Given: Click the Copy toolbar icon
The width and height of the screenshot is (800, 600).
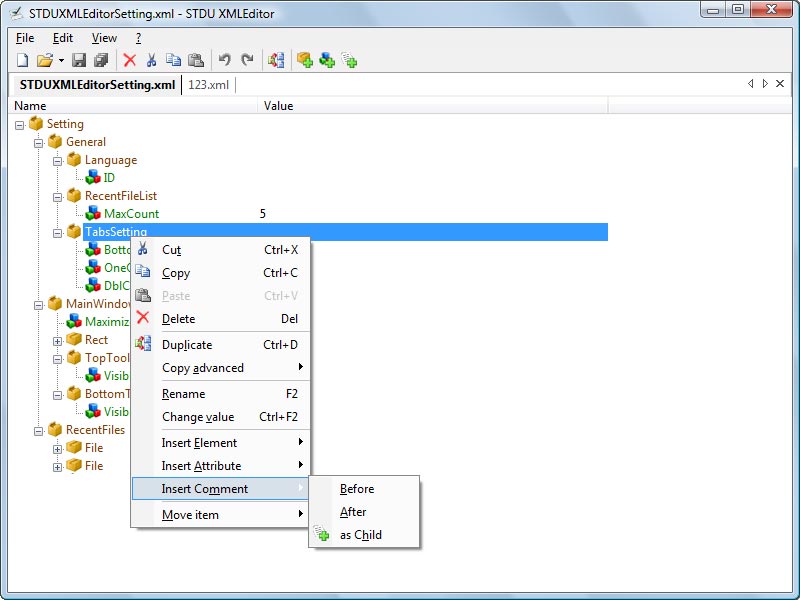Looking at the screenshot, I should pos(173,60).
